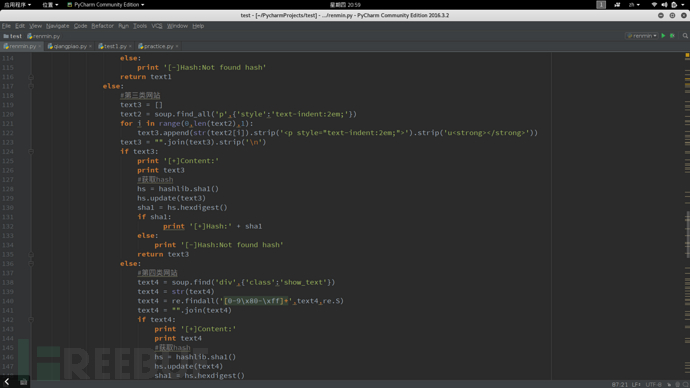The height and width of the screenshot is (388, 690).
Task: Click the test project breadcrumb
Action: (13, 36)
